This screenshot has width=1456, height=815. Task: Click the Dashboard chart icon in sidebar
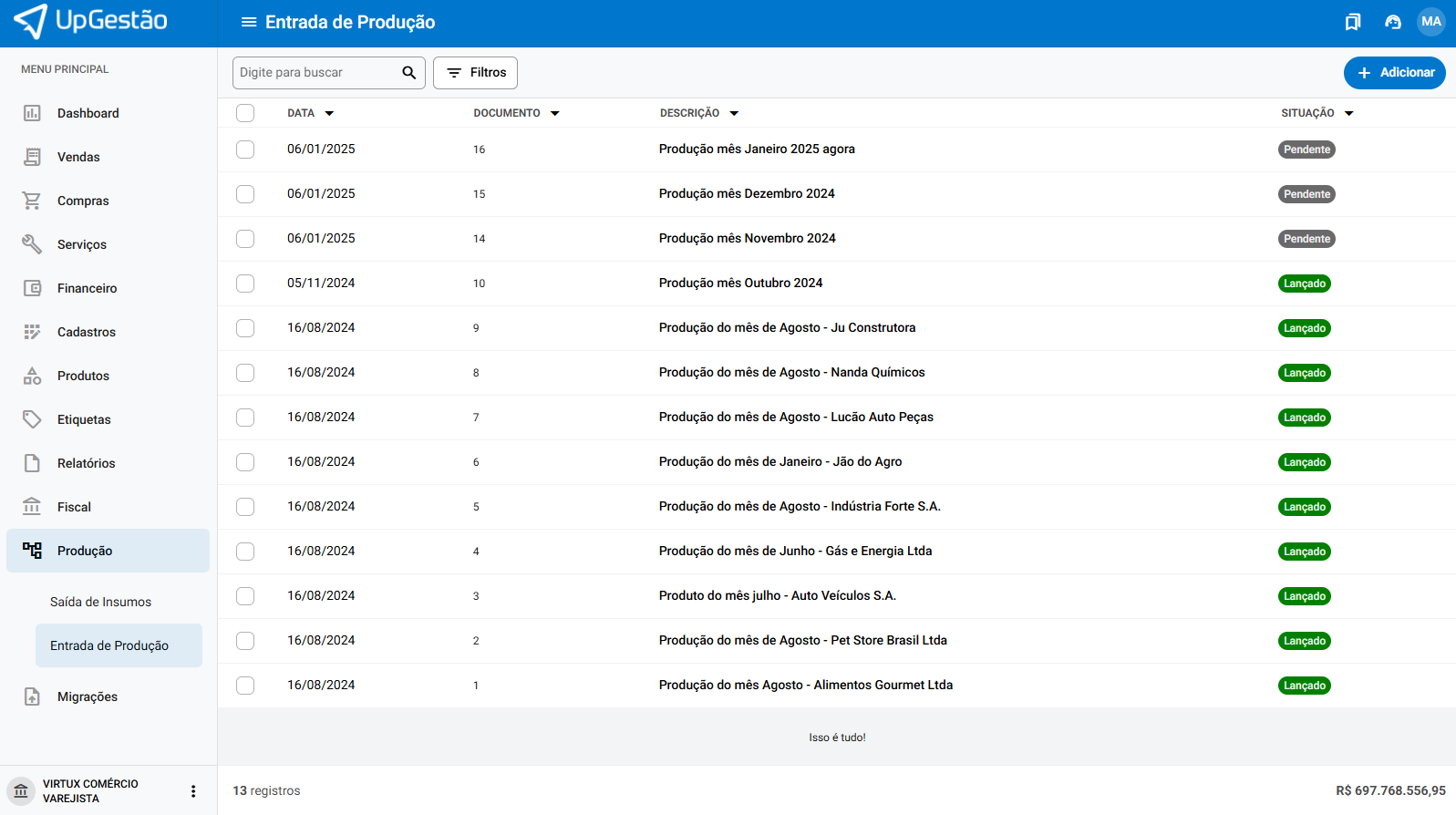pyautogui.click(x=32, y=113)
